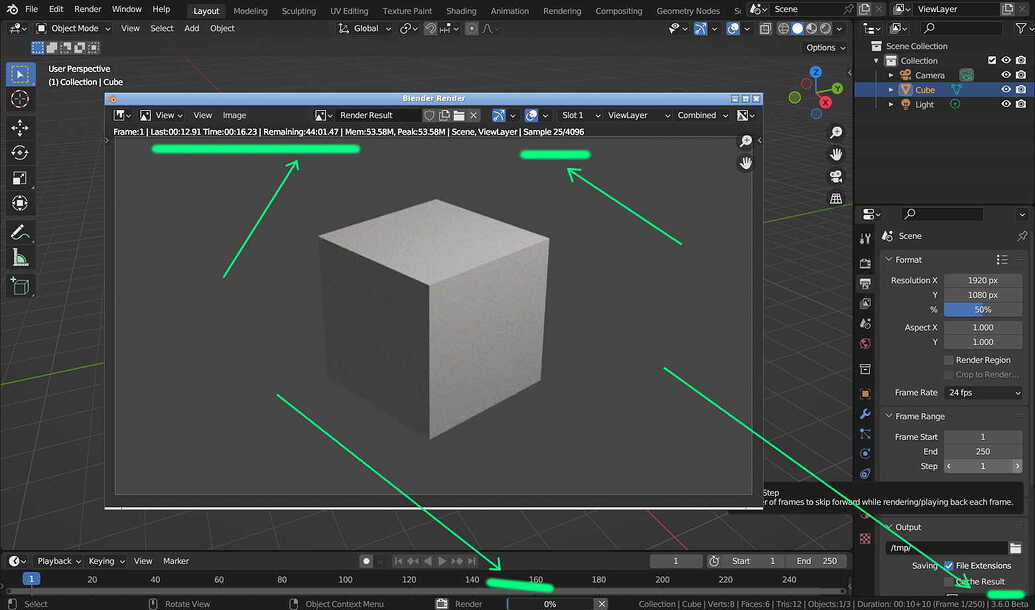The image size is (1035, 610).
Task: Toggle Cache Result checkbox
Action: click(x=949, y=582)
